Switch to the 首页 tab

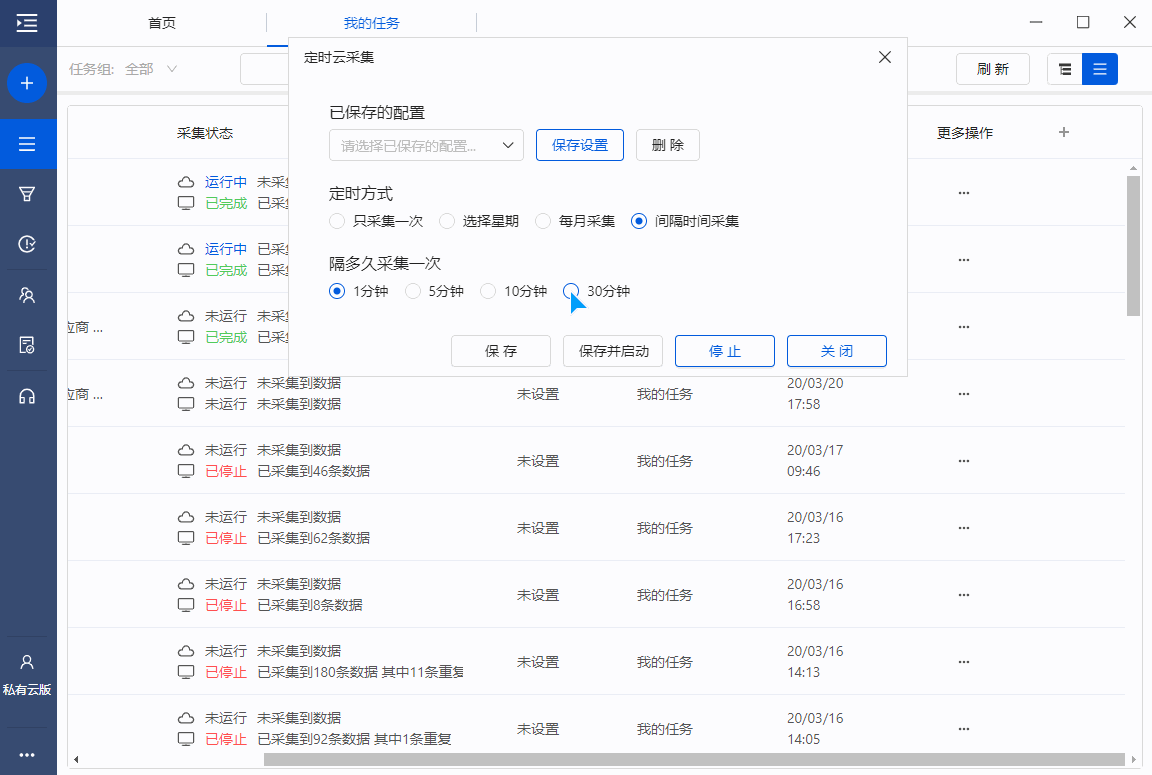pyautogui.click(x=161, y=23)
